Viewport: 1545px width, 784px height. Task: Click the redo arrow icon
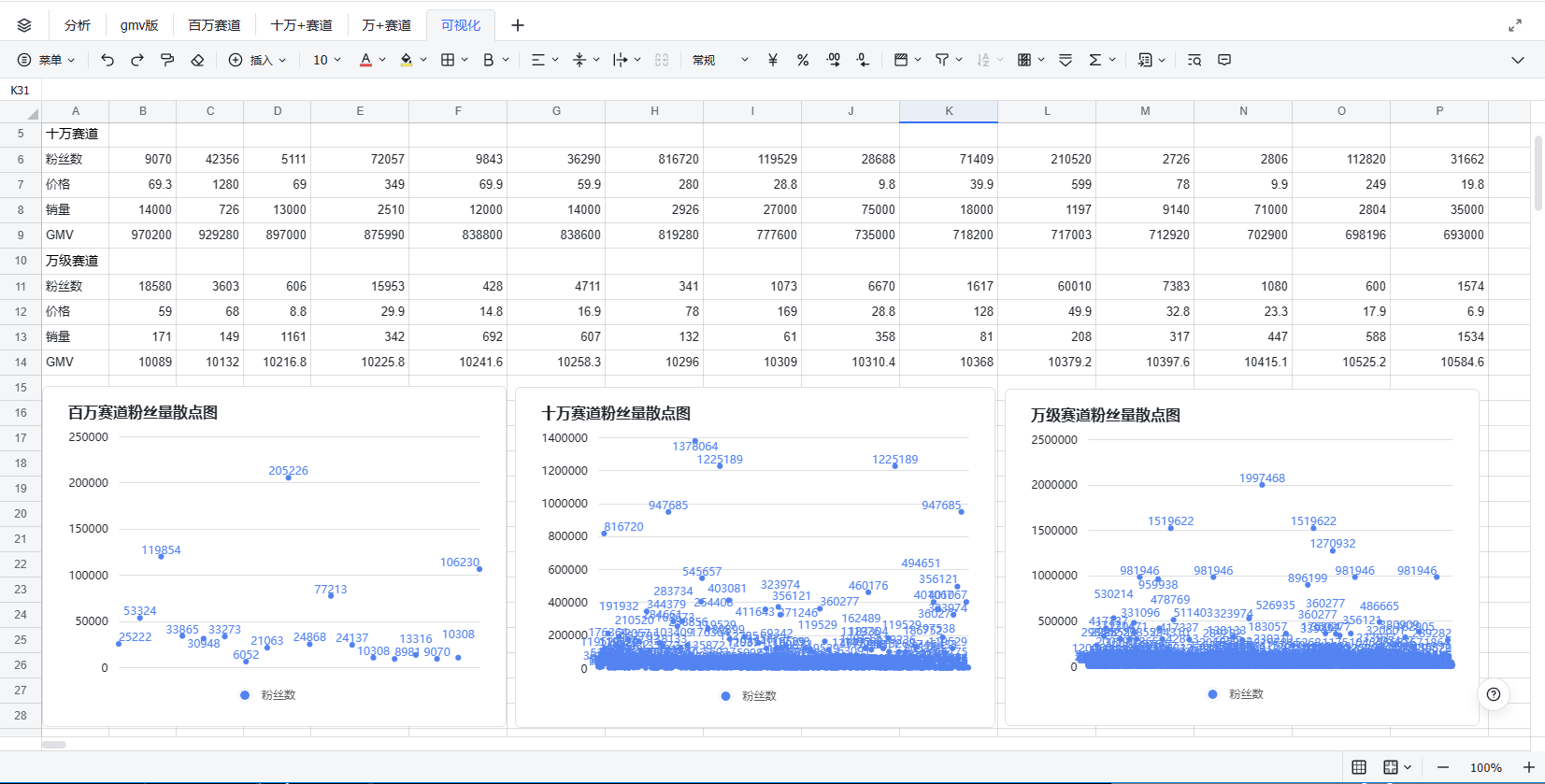click(137, 60)
